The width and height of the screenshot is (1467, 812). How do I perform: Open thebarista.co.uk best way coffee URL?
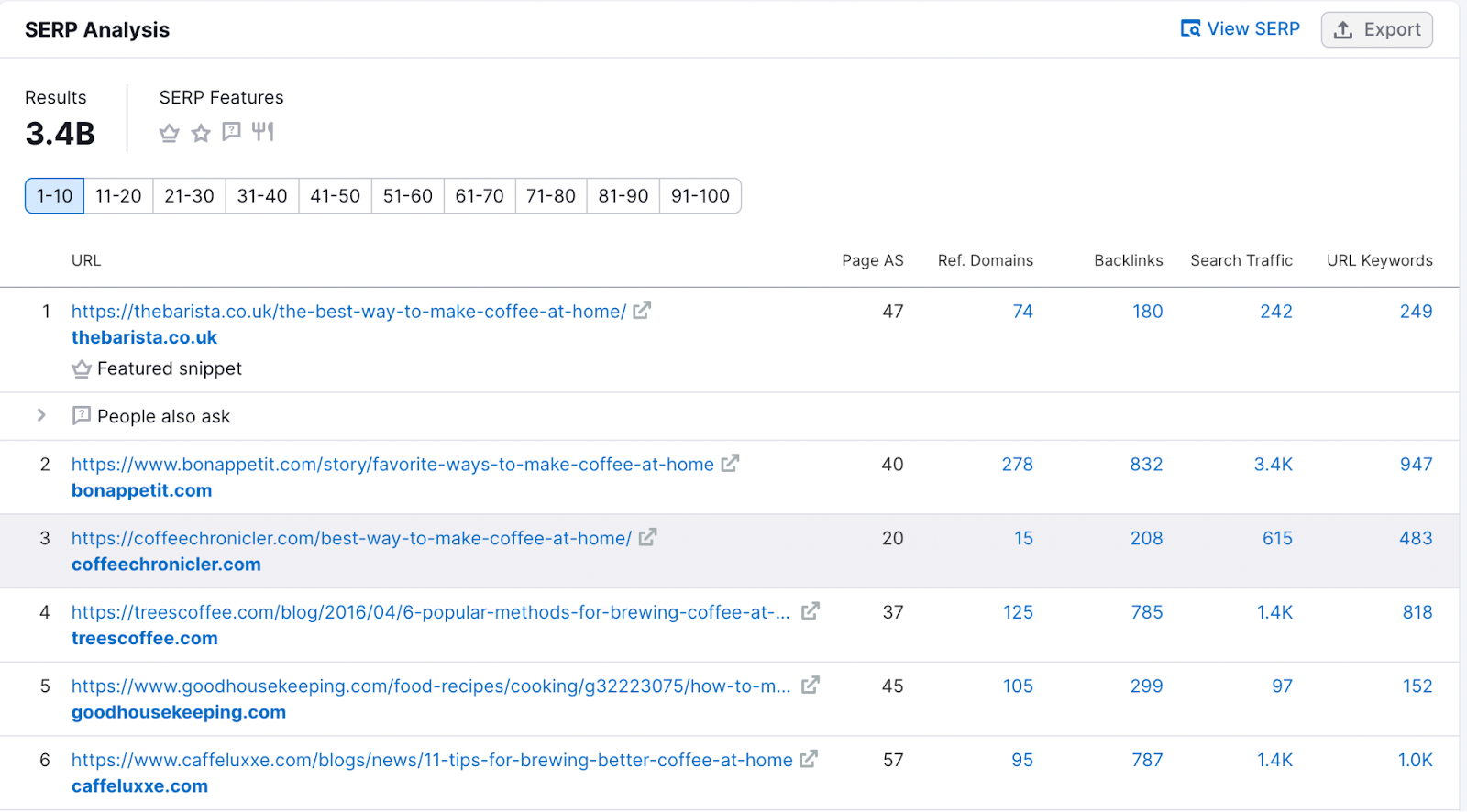click(x=348, y=312)
